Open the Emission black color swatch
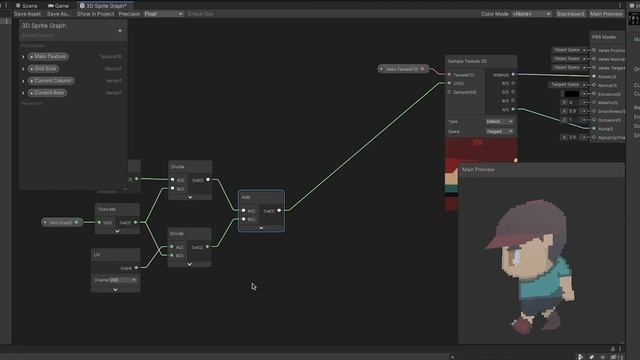This screenshot has width=640, height=360. coord(571,94)
